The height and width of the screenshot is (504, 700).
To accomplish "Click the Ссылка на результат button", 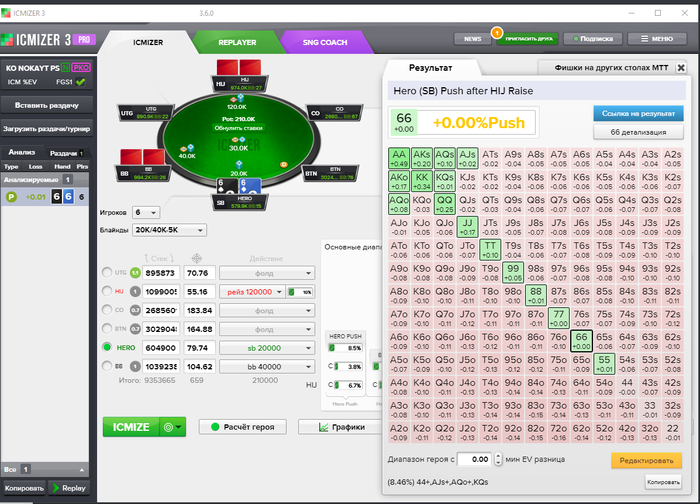I will [x=638, y=113].
